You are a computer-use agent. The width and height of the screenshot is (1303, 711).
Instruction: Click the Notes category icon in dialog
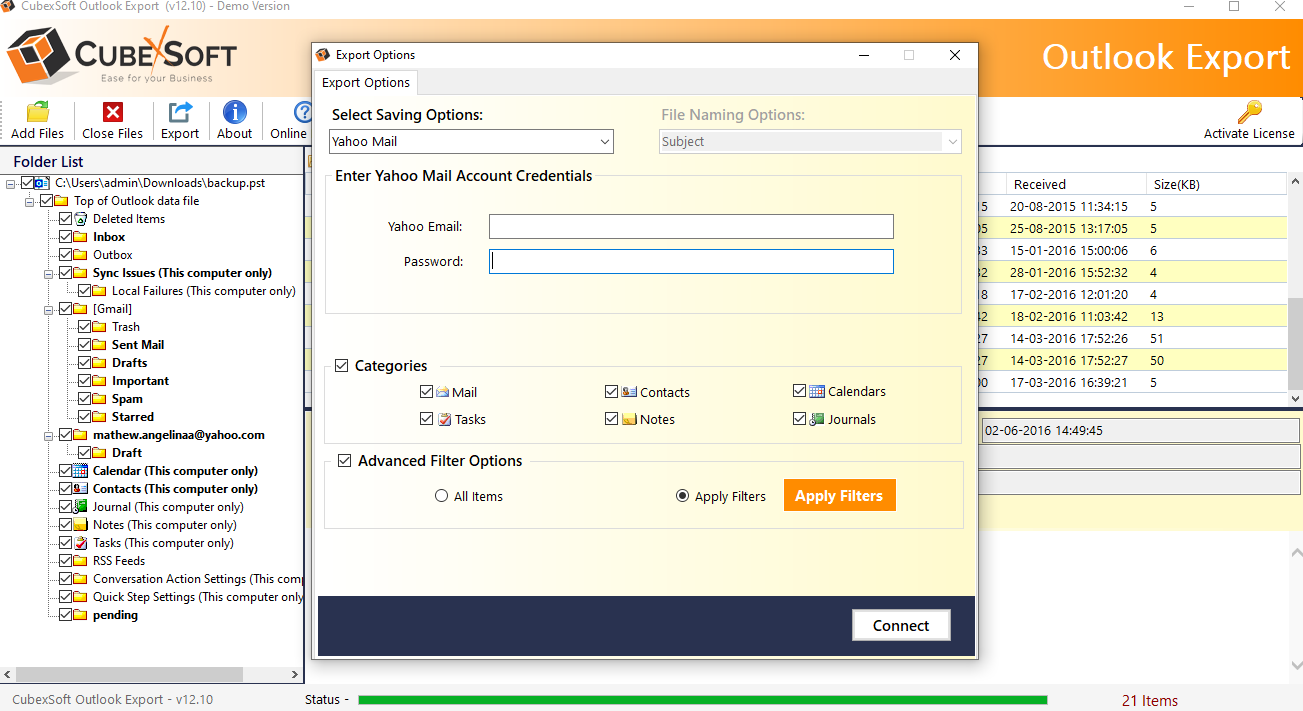(x=629, y=419)
